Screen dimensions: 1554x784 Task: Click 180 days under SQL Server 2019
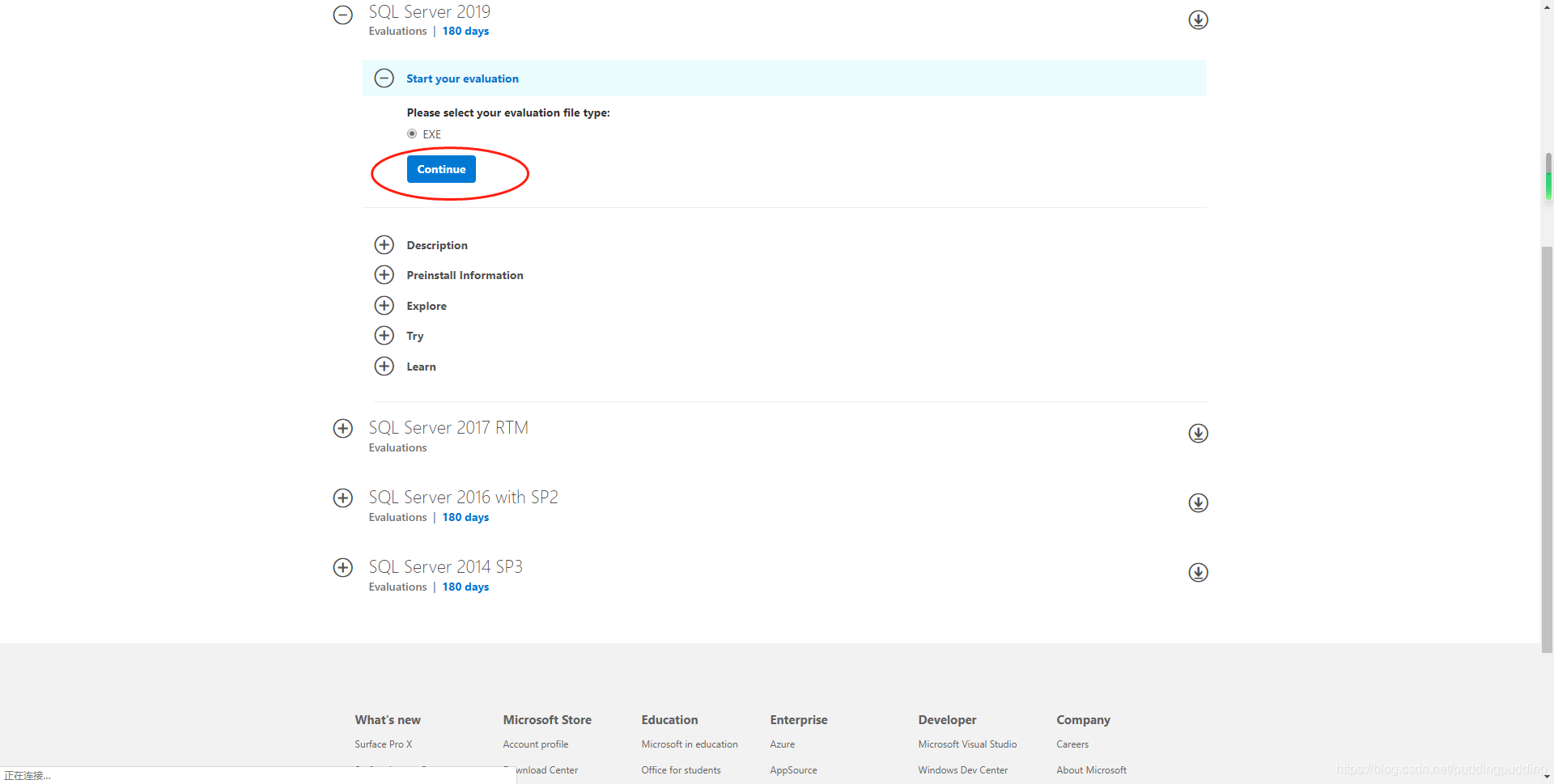pos(465,32)
